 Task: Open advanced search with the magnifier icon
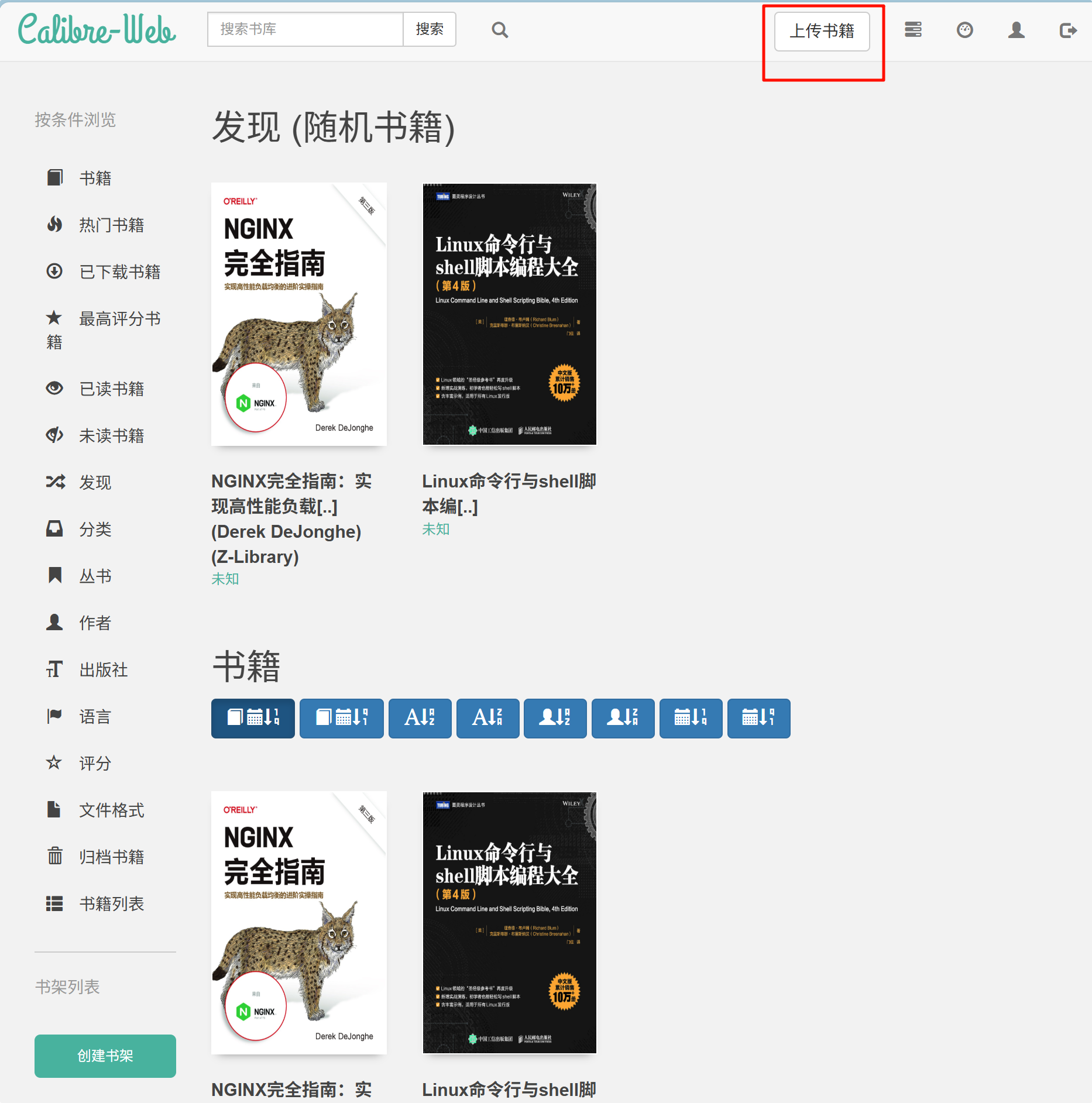point(499,30)
